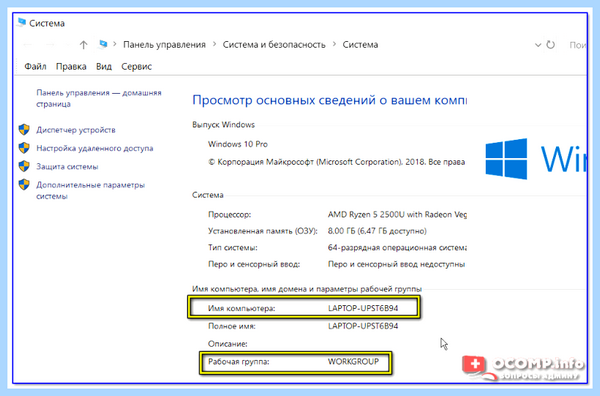Click the Система breadcrumb segment
This screenshot has width=600, height=396.
coord(360,45)
